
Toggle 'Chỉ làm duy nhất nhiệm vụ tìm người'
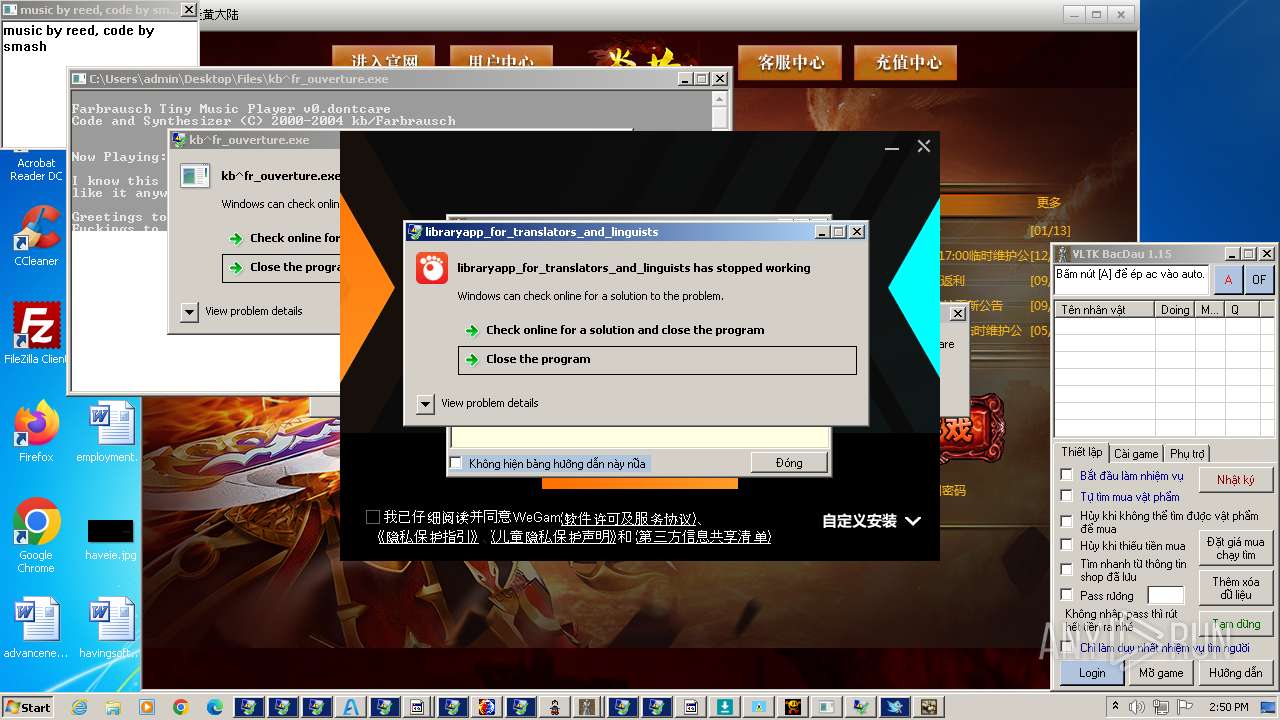[1067, 648]
